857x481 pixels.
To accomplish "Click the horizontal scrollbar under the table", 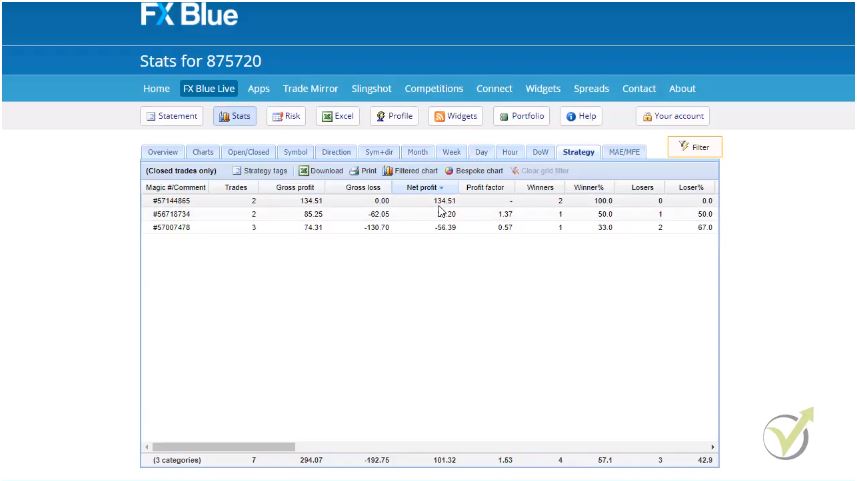I will click(223, 447).
